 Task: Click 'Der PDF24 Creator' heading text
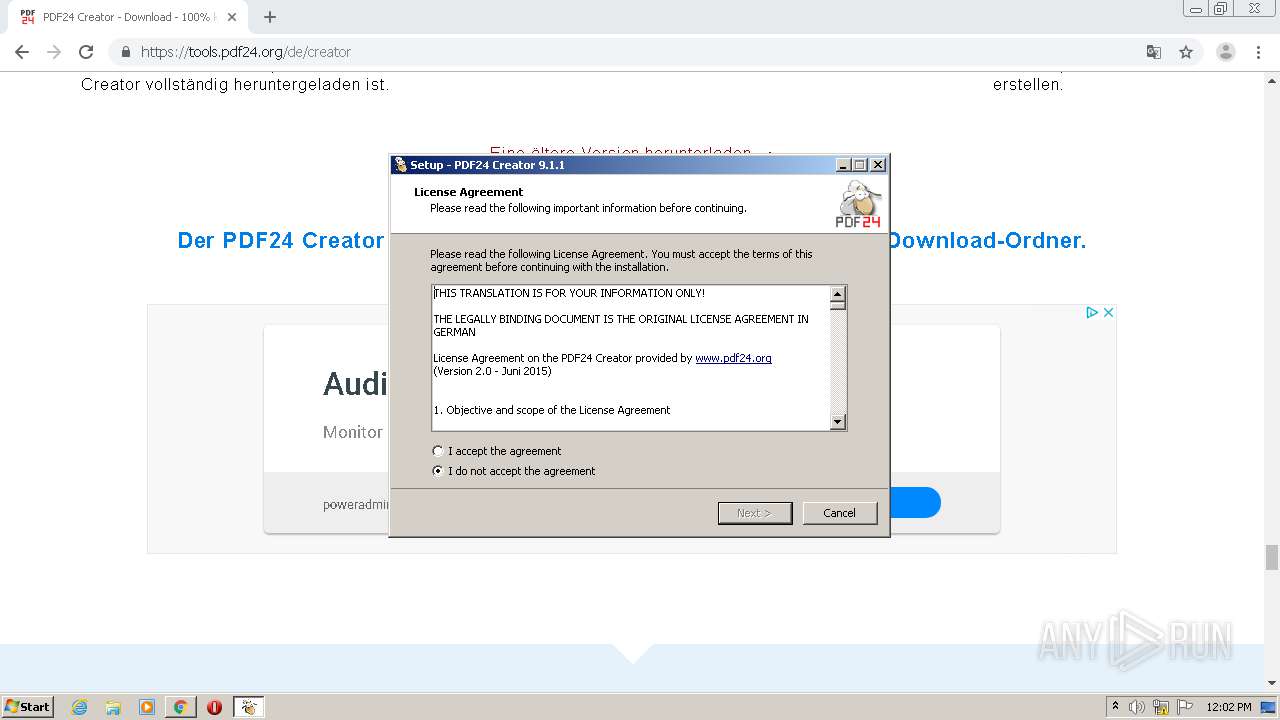pos(281,240)
